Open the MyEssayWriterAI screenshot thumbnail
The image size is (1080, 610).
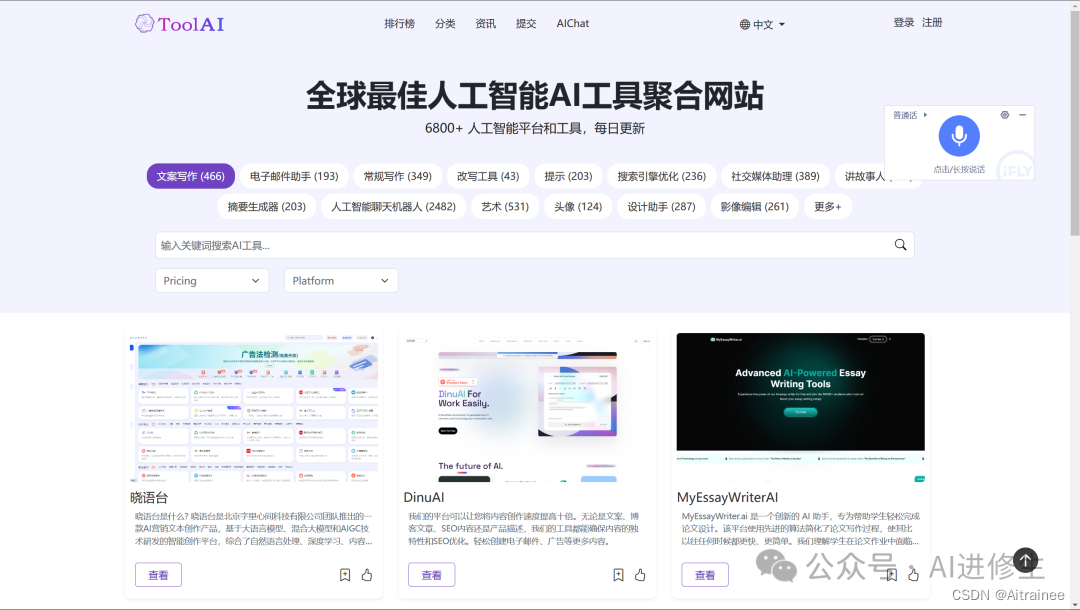(x=800, y=408)
